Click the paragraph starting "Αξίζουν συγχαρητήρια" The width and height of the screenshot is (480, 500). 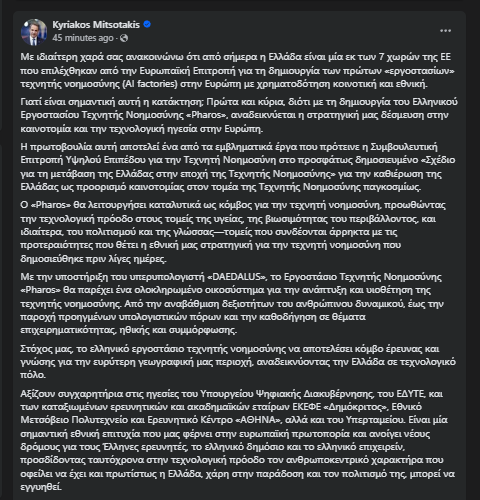point(238,440)
